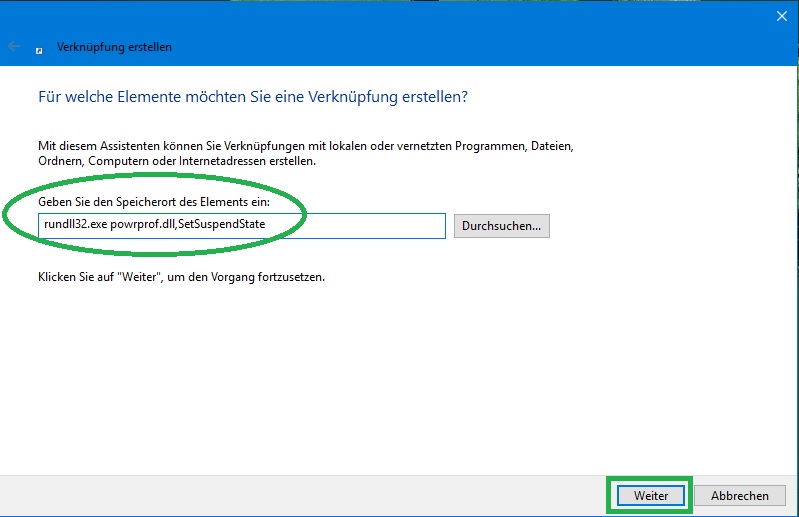The width and height of the screenshot is (799, 517).
Task: Click the shortcut icon beside the dialog title
Action: pyautogui.click(x=39, y=50)
